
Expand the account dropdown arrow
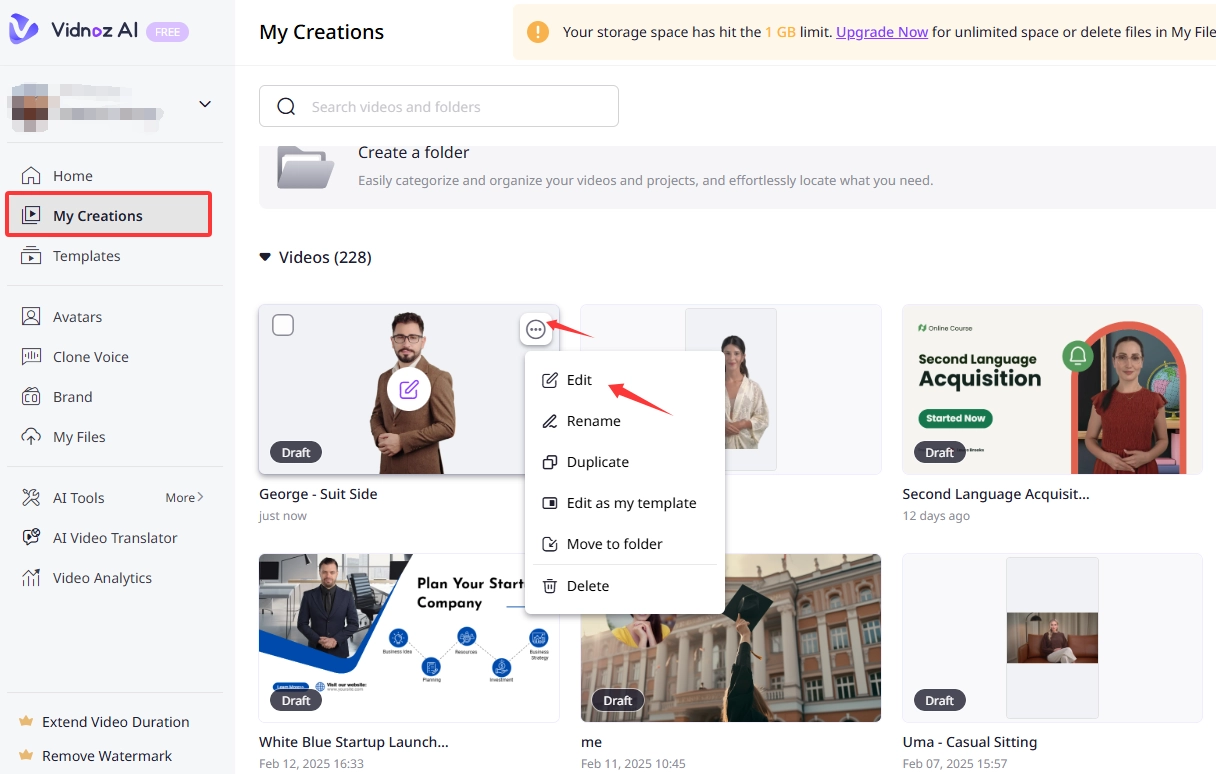[x=205, y=104]
